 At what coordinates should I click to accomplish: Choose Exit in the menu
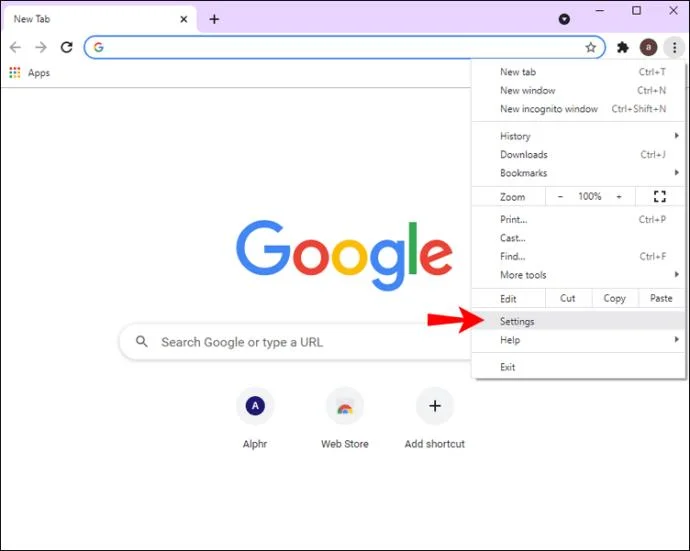click(578, 367)
